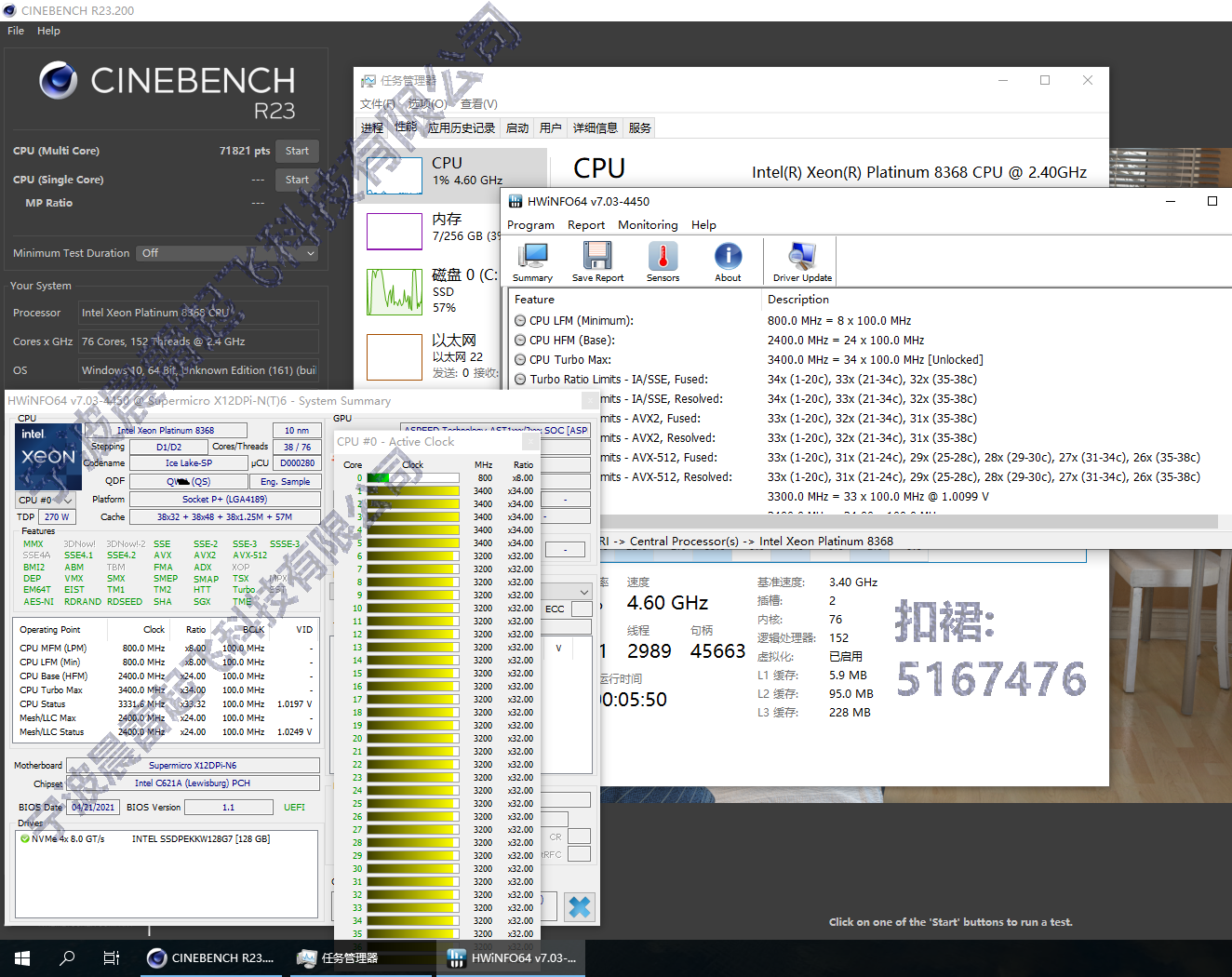This screenshot has width=1232, height=977.
Task: Check the CR checkbox in memory timings
Action: [579, 836]
